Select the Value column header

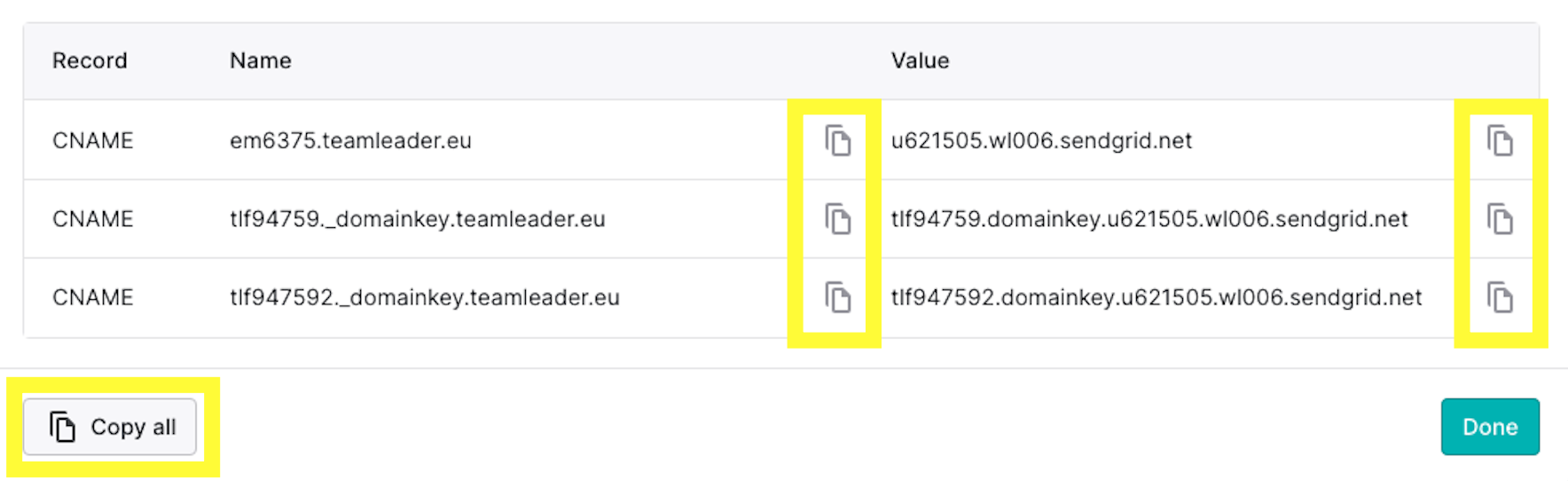pos(921,60)
